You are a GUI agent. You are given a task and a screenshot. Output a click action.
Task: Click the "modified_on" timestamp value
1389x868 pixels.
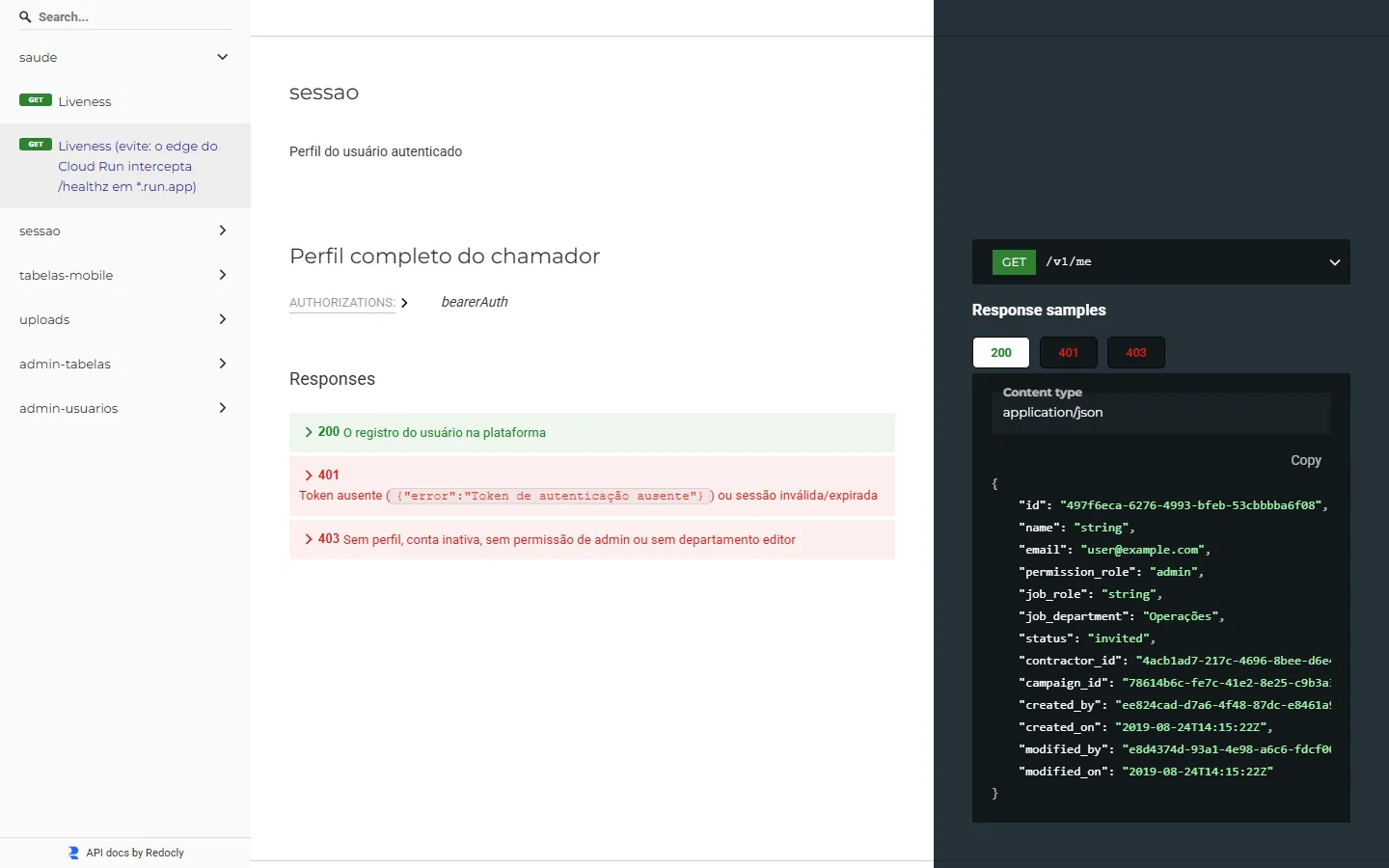1197,772
